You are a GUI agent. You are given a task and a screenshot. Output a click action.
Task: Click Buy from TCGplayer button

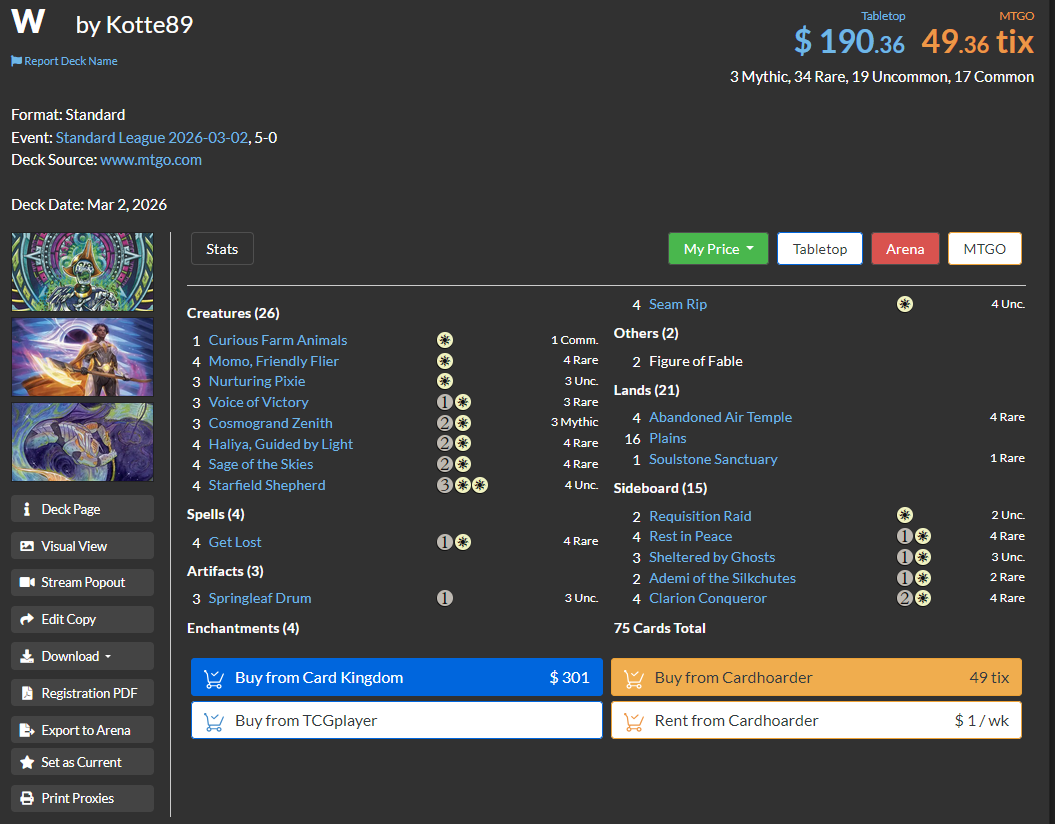point(397,720)
